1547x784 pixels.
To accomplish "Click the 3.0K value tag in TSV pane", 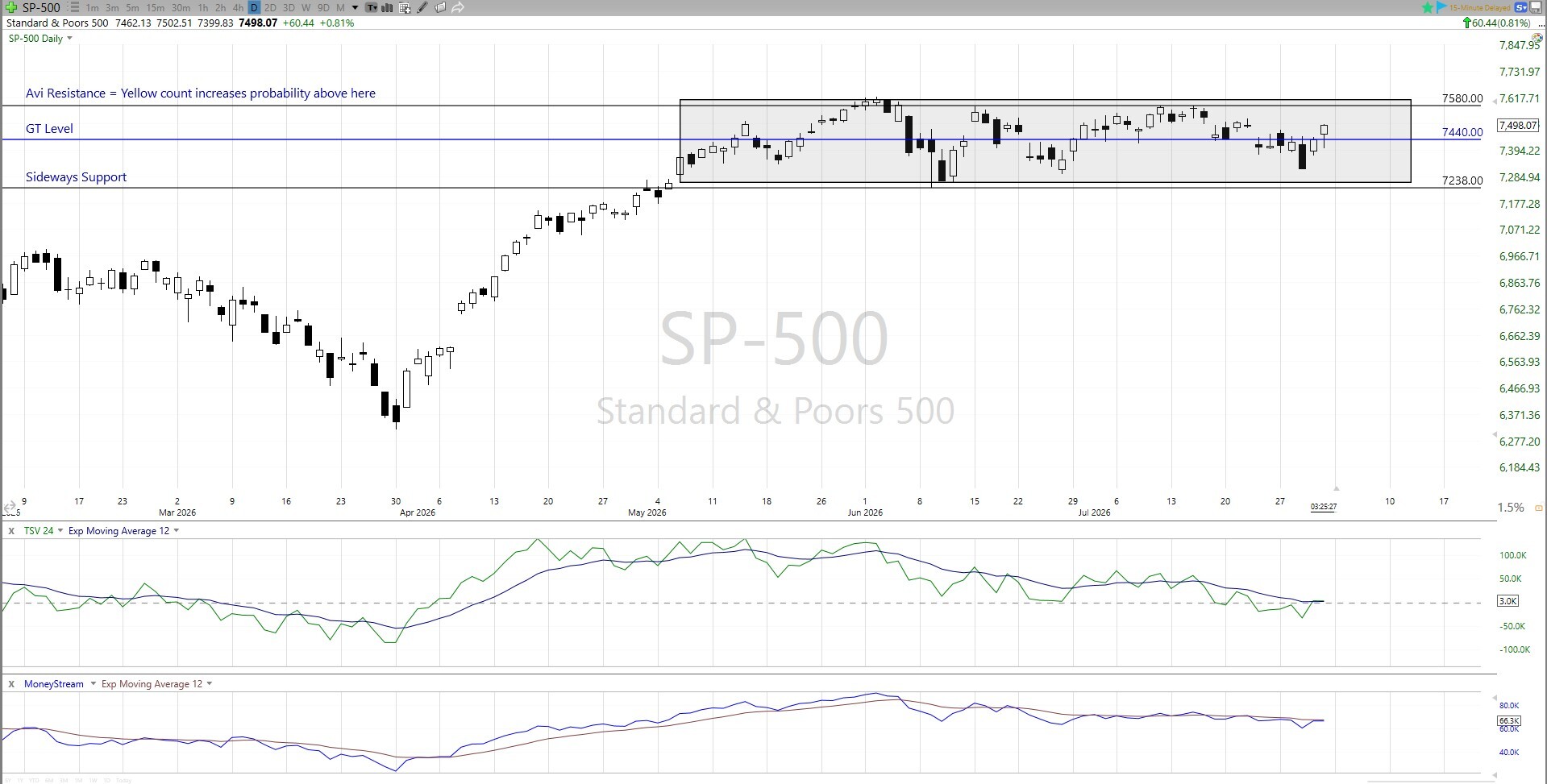I will click(x=1508, y=601).
